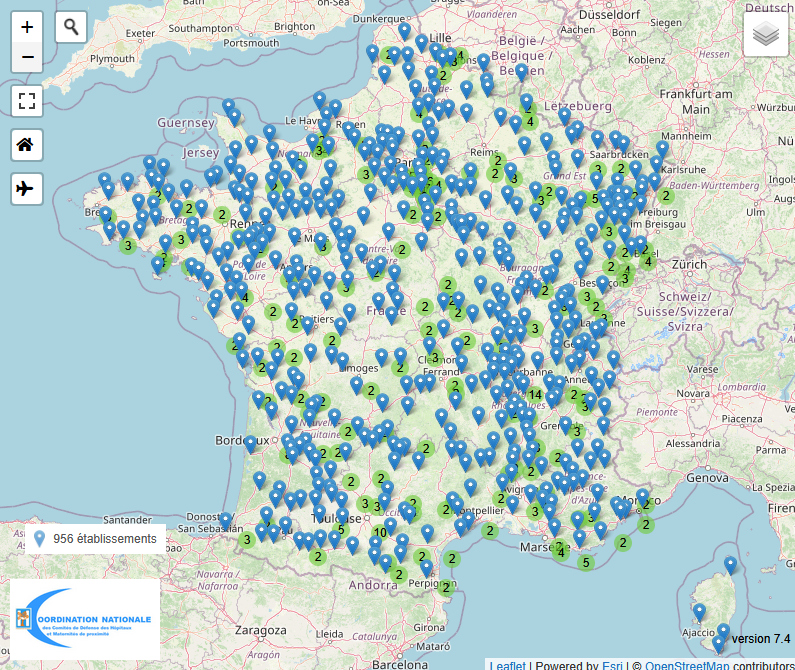795x670 pixels.
Task: Click the zoom in plus button
Action: (27, 27)
